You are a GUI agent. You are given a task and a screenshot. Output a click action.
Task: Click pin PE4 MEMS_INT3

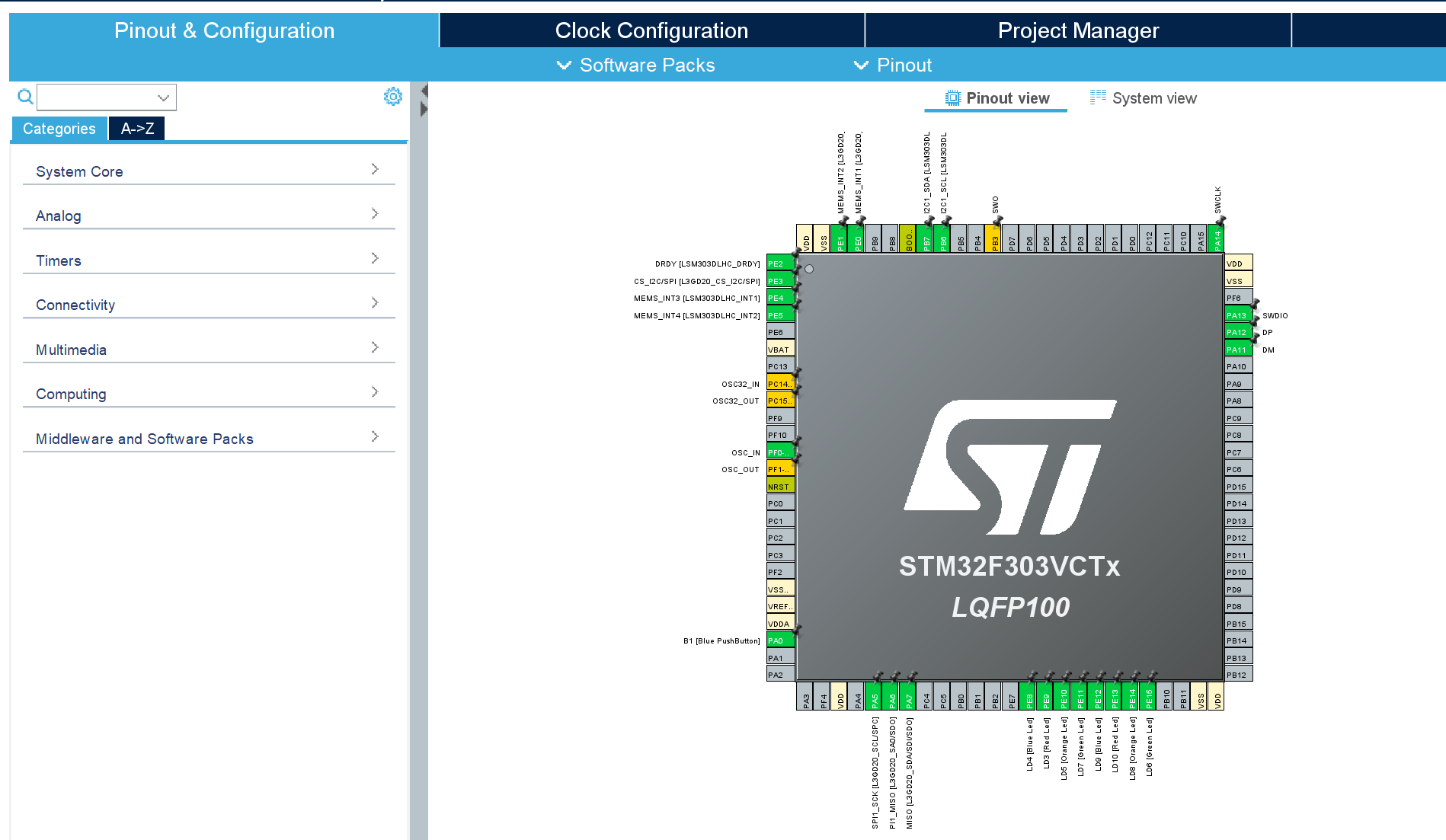click(x=780, y=298)
